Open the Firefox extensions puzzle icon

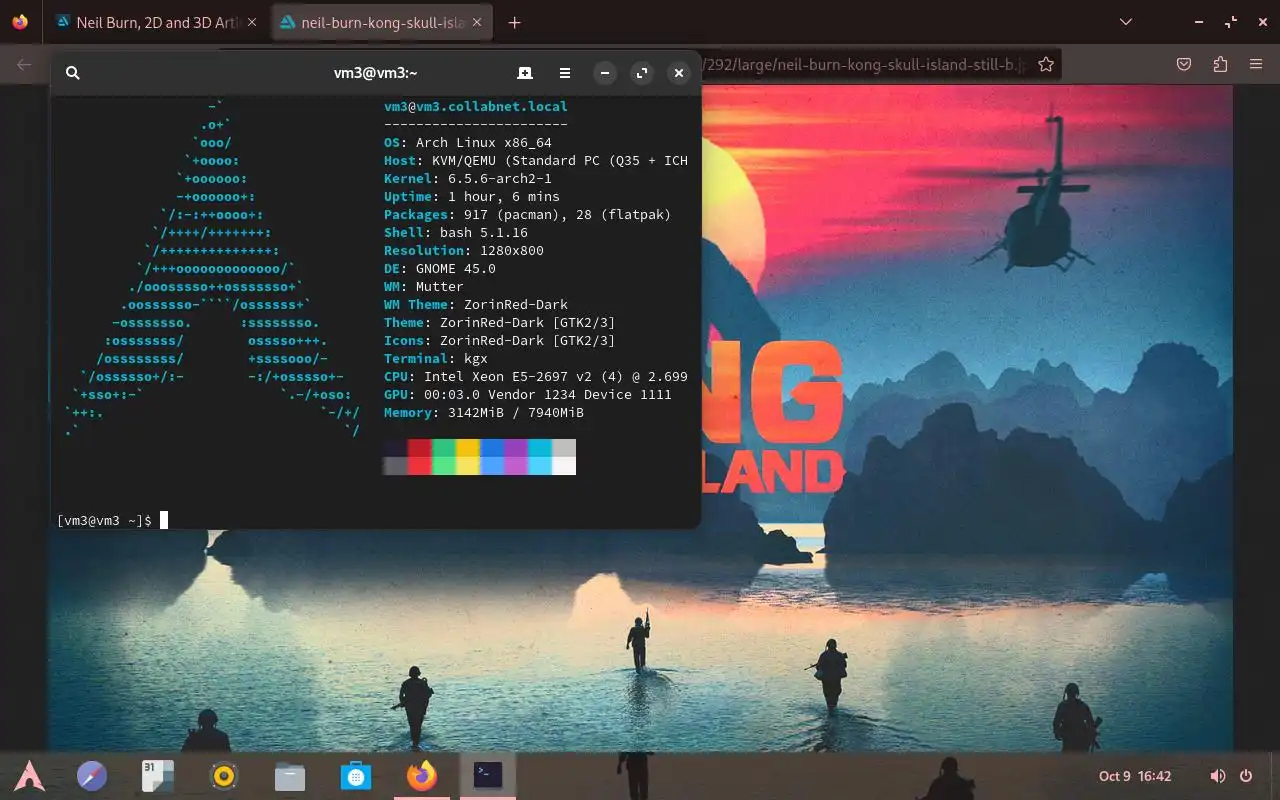1220,64
